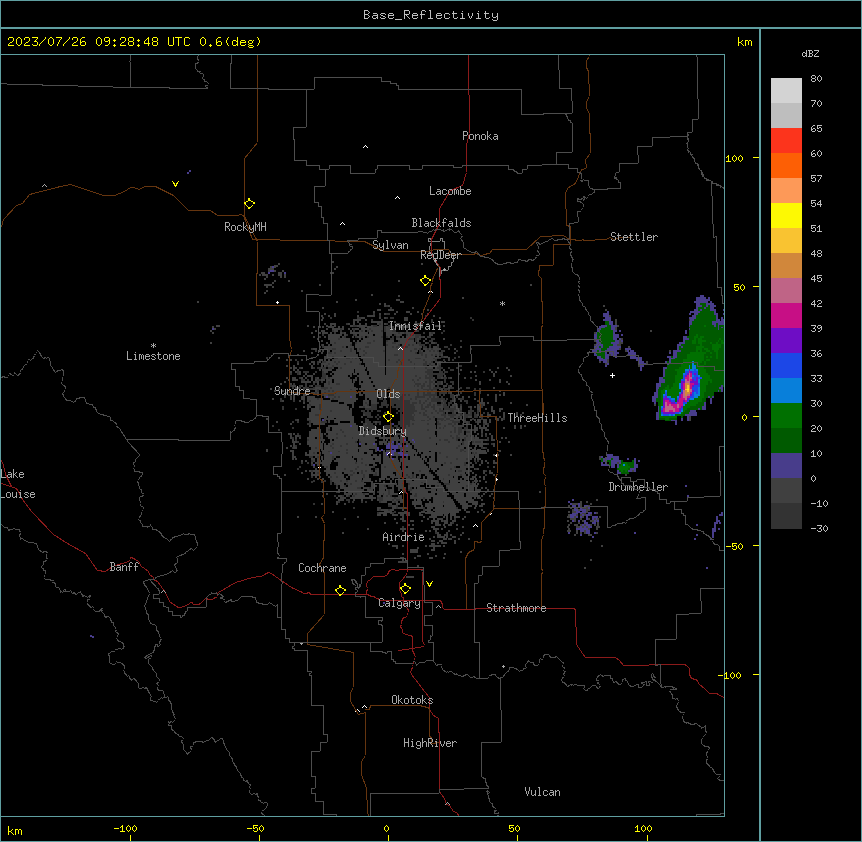The width and height of the screenshot is (862, 842).
Task: Click the Okotoks label
Action: 412,700
